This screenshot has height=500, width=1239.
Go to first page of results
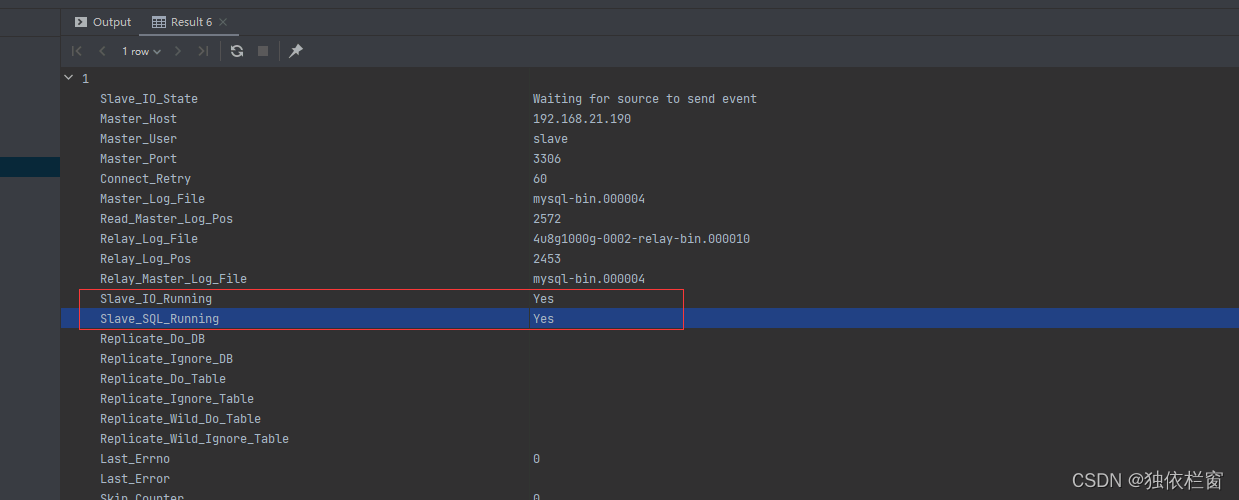click(77, 51)
